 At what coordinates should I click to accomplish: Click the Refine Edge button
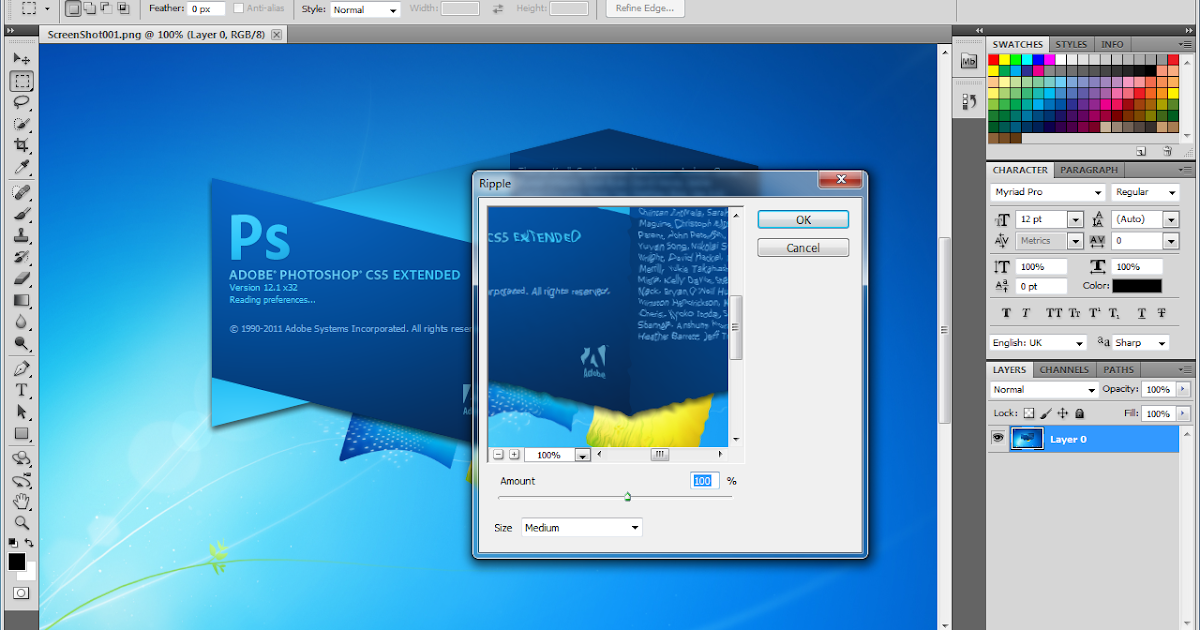pos(644,9)
